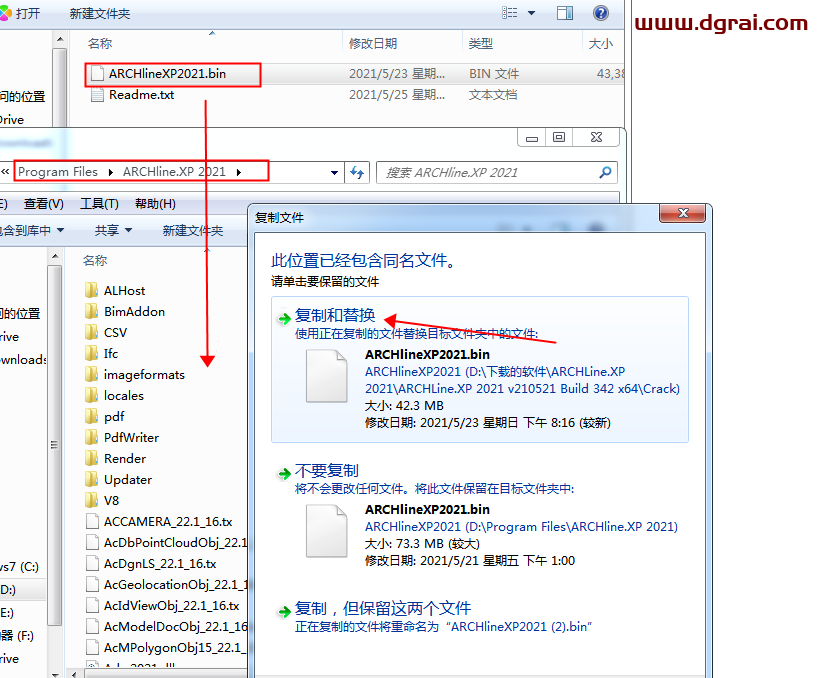
Task: Click the destination ARCHlineXP2021.bin file thumbnail
Action: click(x=327, y=531)
